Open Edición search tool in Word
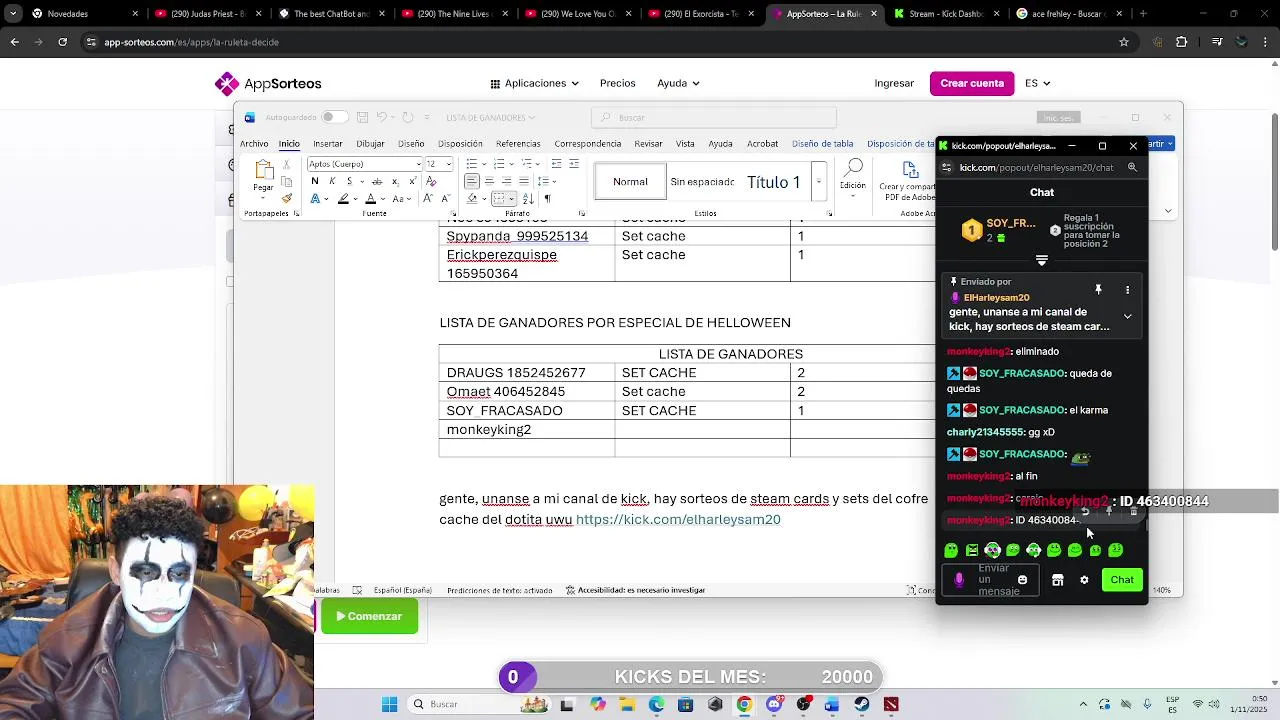This screenshot has width=1280, height=720. 853,175
